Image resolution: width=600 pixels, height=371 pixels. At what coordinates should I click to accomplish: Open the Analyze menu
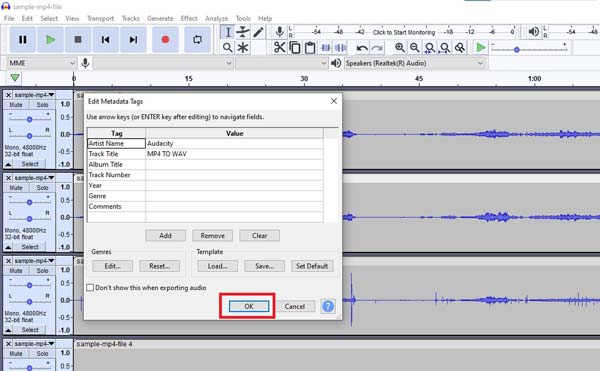point(216,18)
